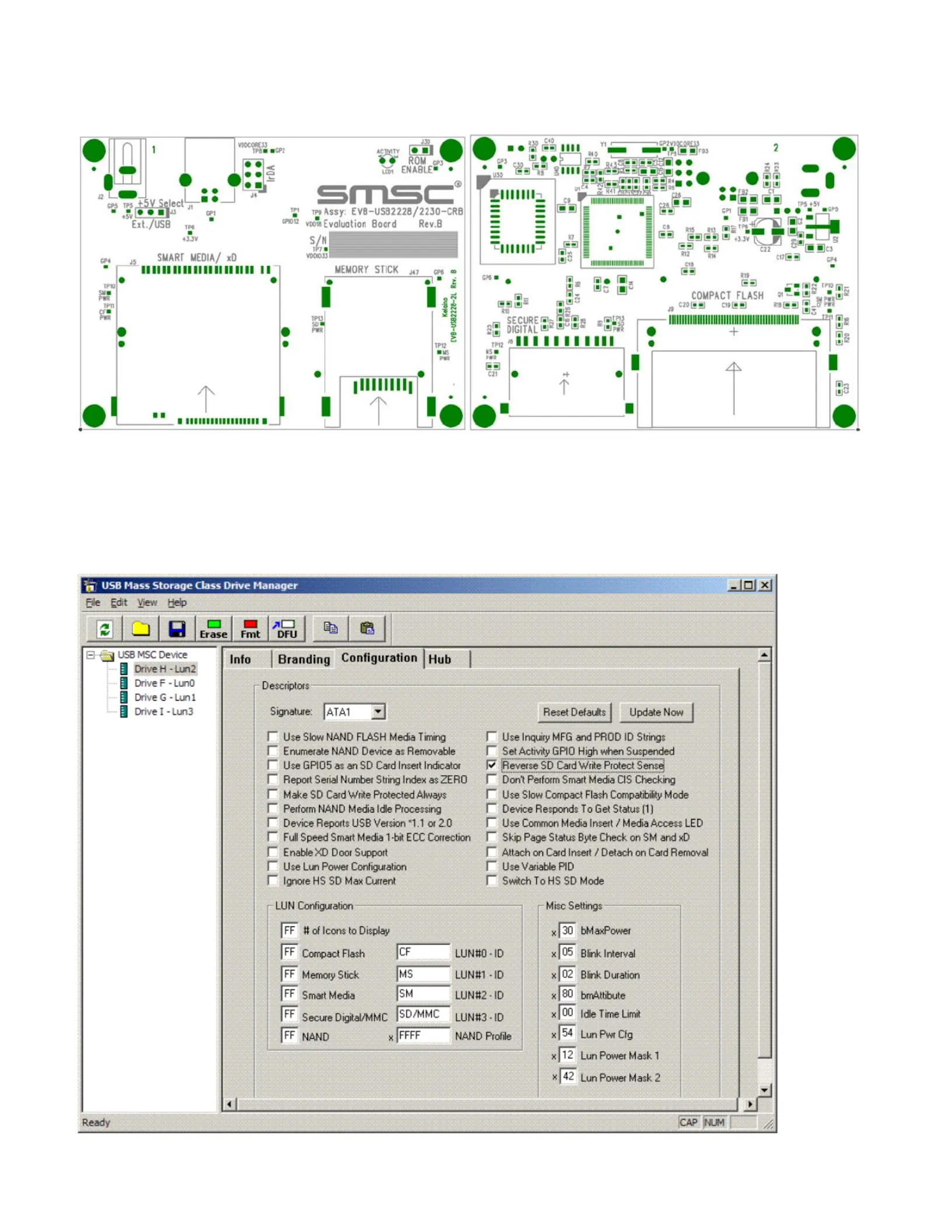
Task: Click the DFU toolbar button
Action: (x=286, y=629)
